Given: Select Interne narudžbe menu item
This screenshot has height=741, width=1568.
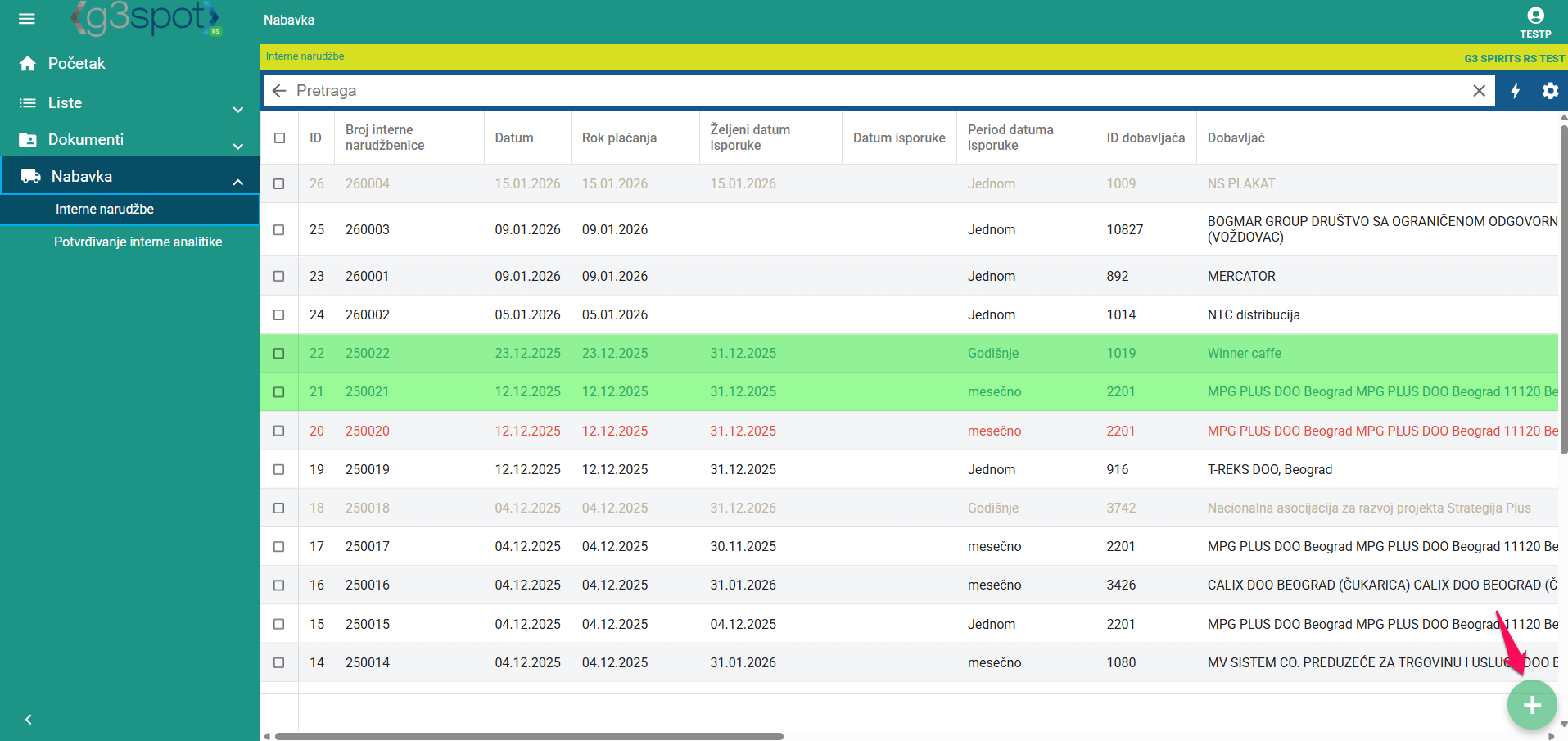Looking at the screenshot, I should (x=105, y=210).
